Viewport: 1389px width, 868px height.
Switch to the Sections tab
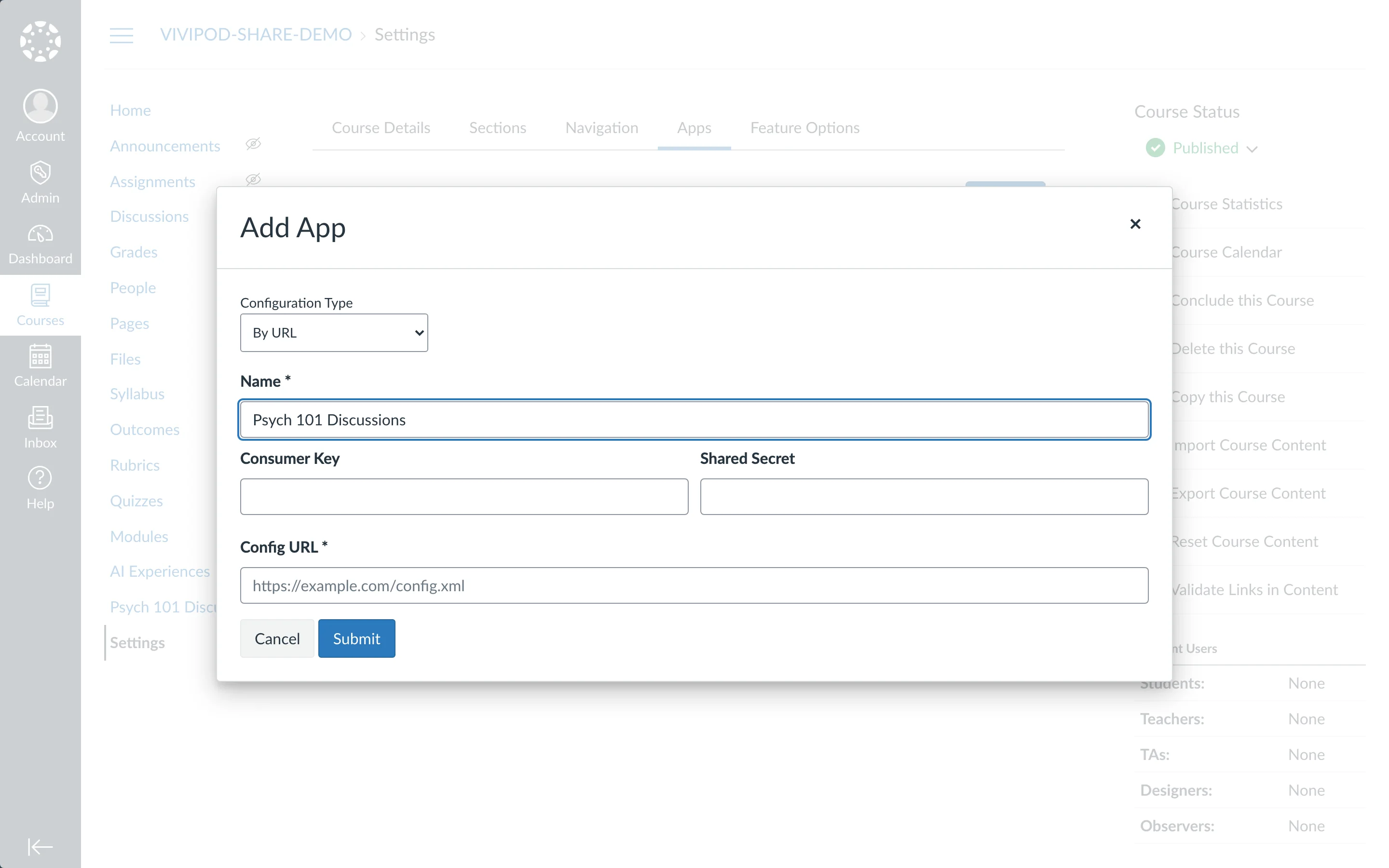(x=498, y=127)
